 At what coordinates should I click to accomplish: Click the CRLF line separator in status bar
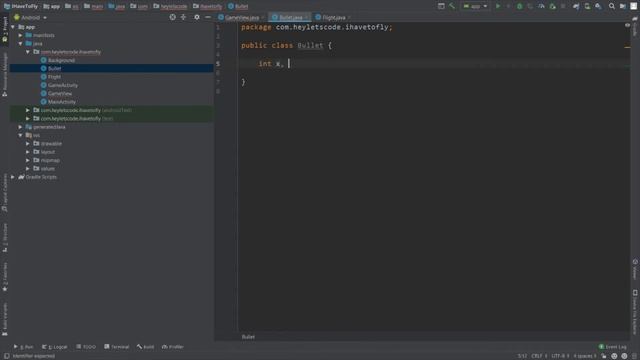tap(539, 356)
